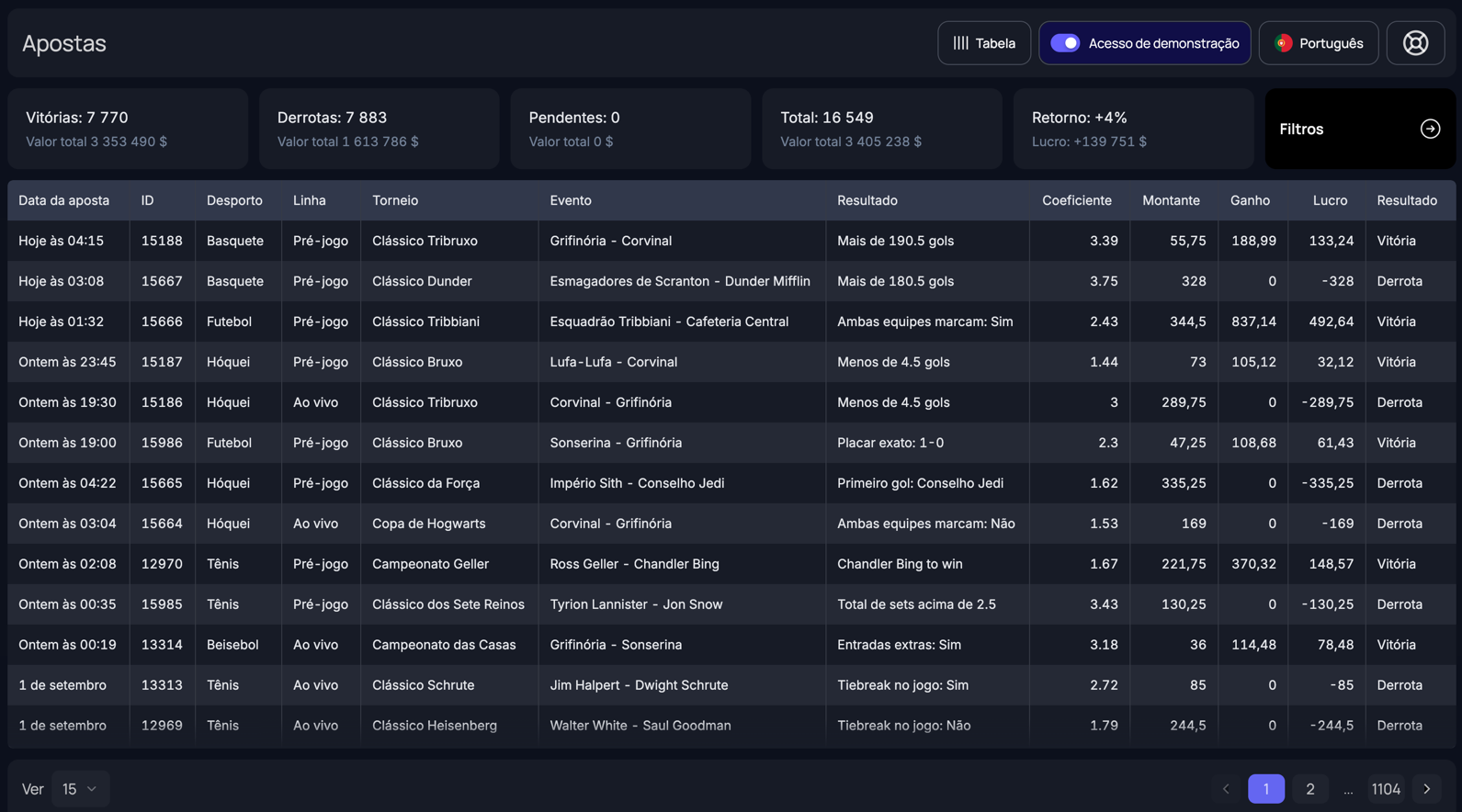Select bet row with ID 15188
Screen dimensions: 1462x812
click(162, 241)
